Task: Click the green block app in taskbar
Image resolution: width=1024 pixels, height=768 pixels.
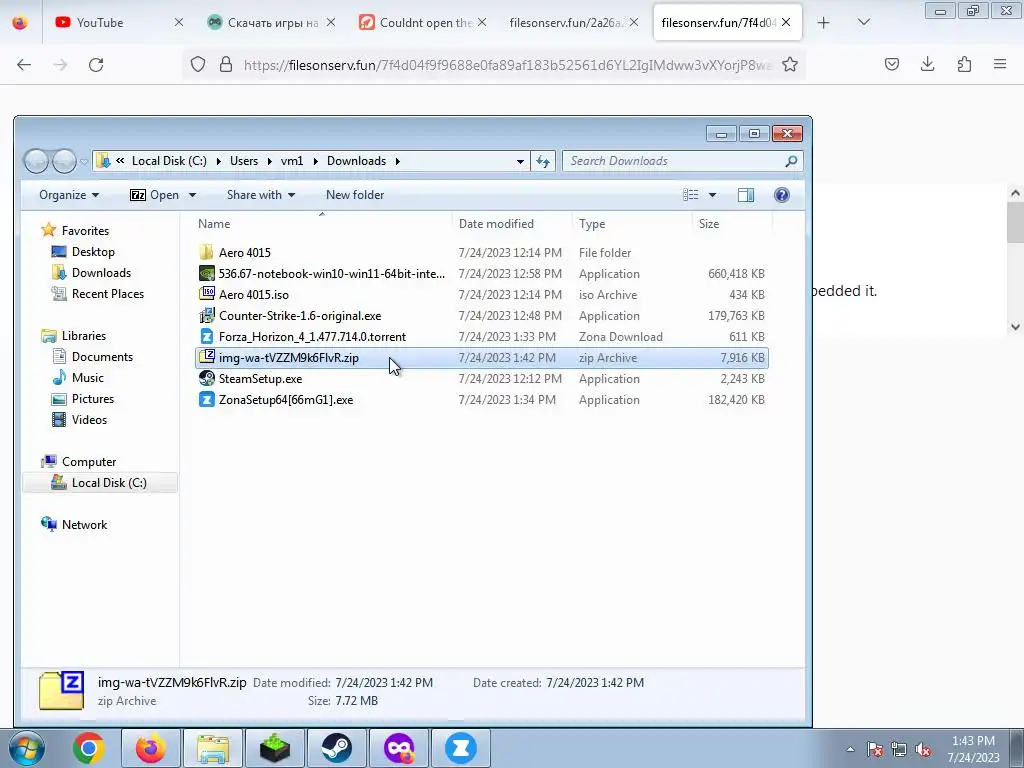Action: coord(275,748)
